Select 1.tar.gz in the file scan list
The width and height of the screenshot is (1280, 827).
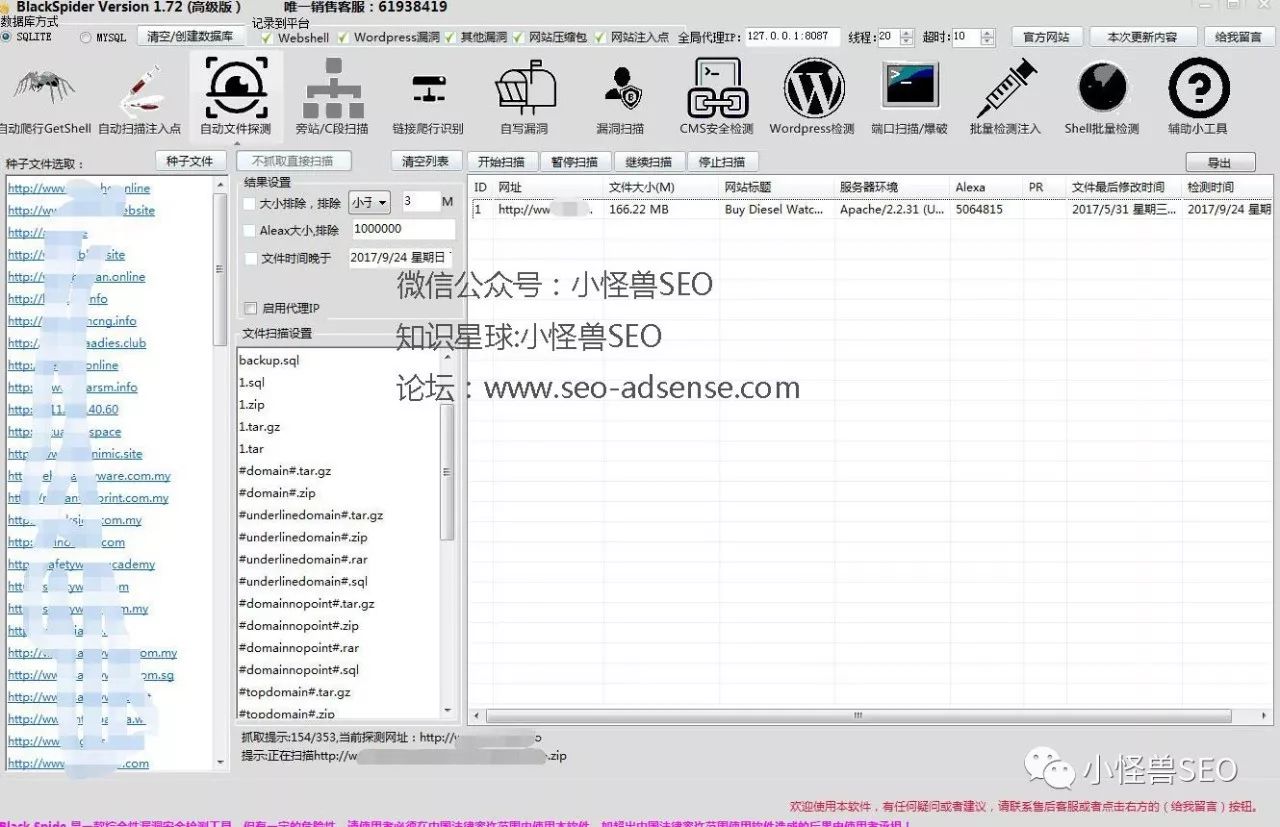pyautogui.click(x=259, y=427)
